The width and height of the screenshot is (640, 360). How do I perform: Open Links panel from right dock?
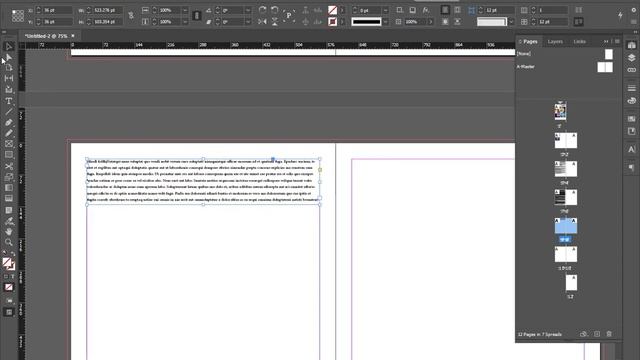(631, 70)
